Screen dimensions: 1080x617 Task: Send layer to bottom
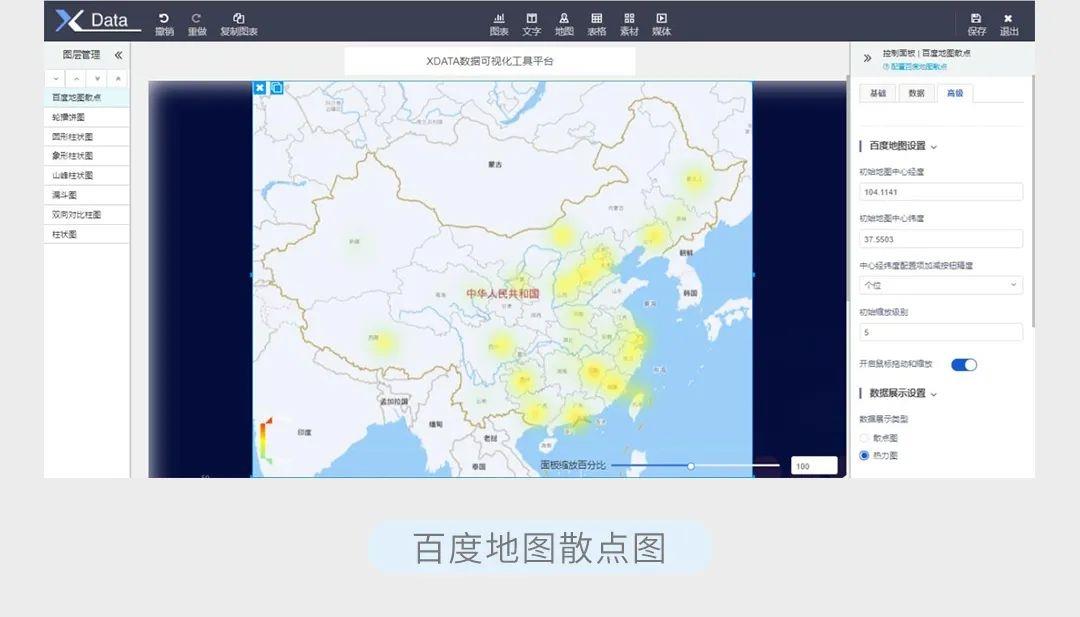97,79
